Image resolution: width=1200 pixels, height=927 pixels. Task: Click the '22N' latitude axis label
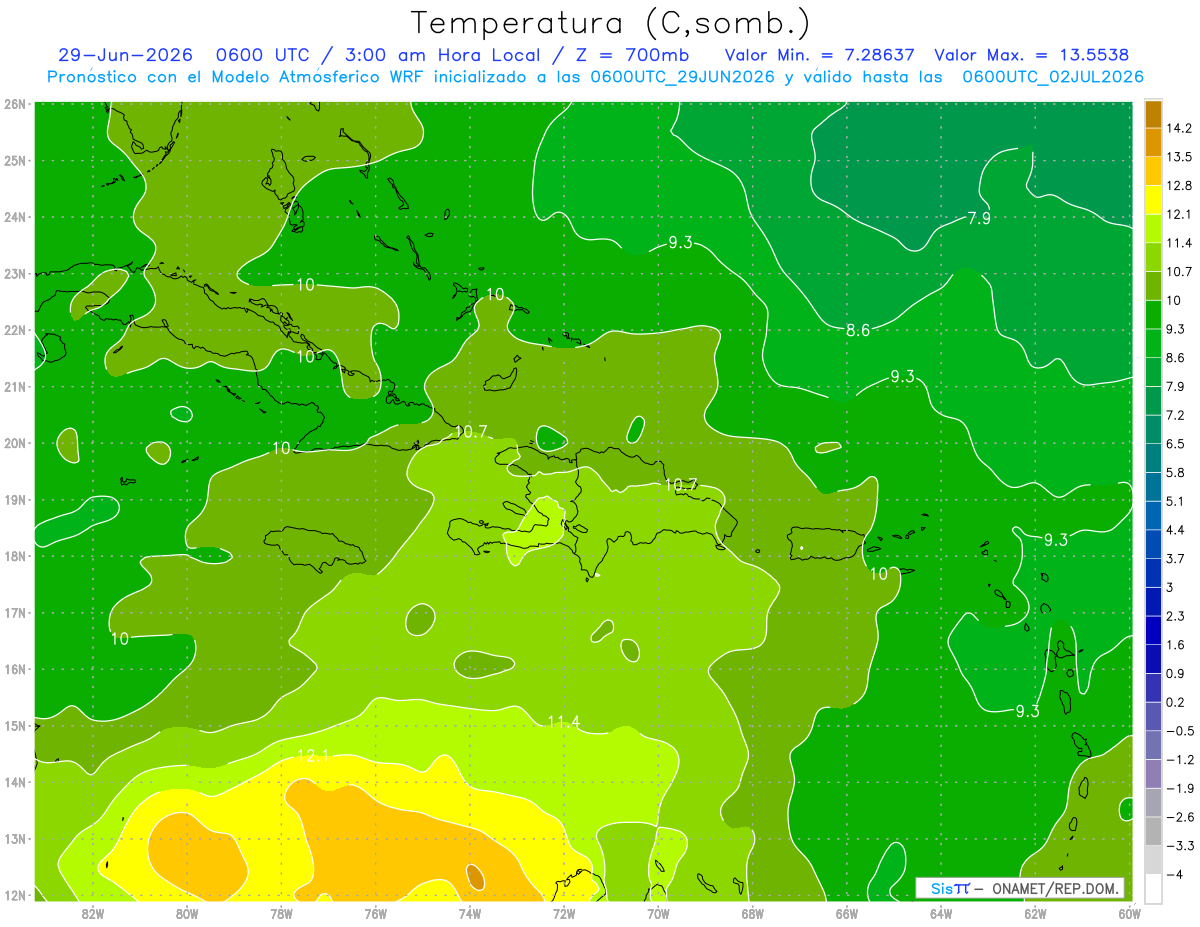pyautogui.click(x=15, y=330)
